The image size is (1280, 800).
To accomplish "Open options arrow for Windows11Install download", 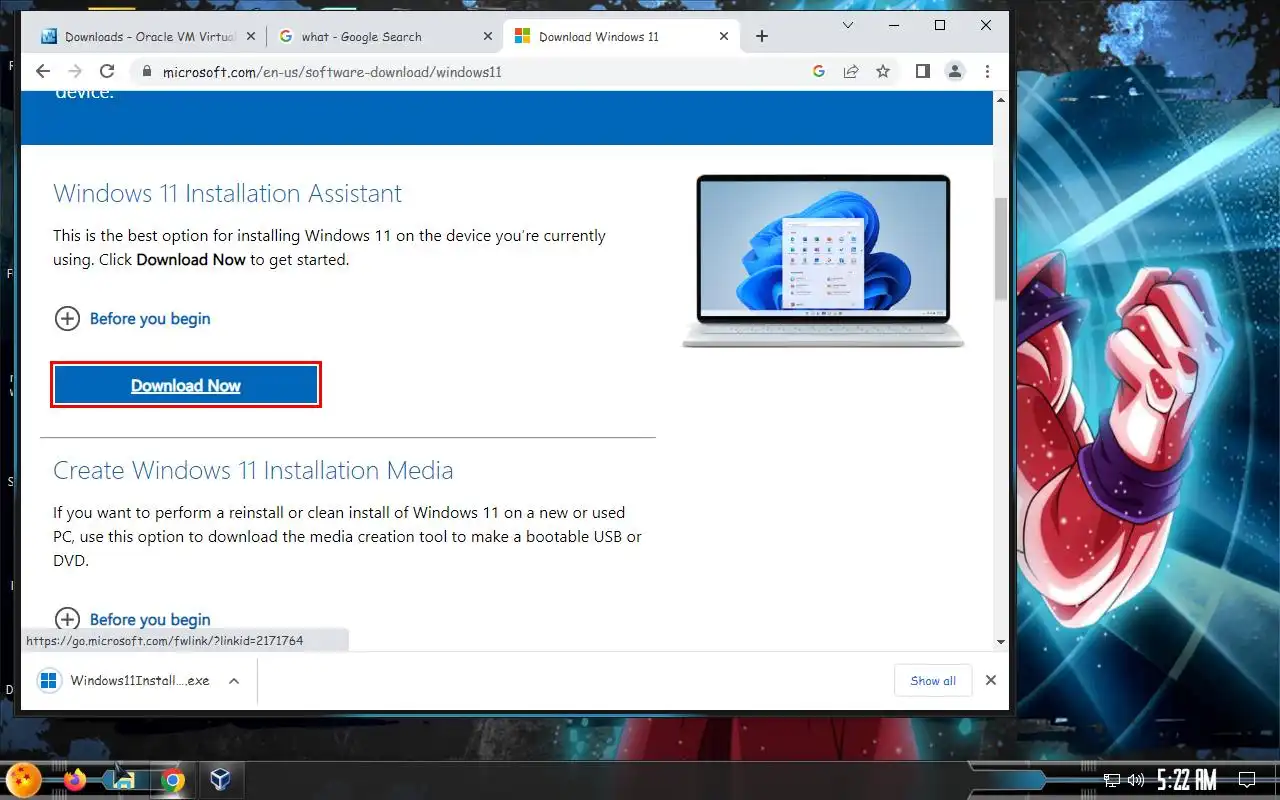I will tap(234, 681).
